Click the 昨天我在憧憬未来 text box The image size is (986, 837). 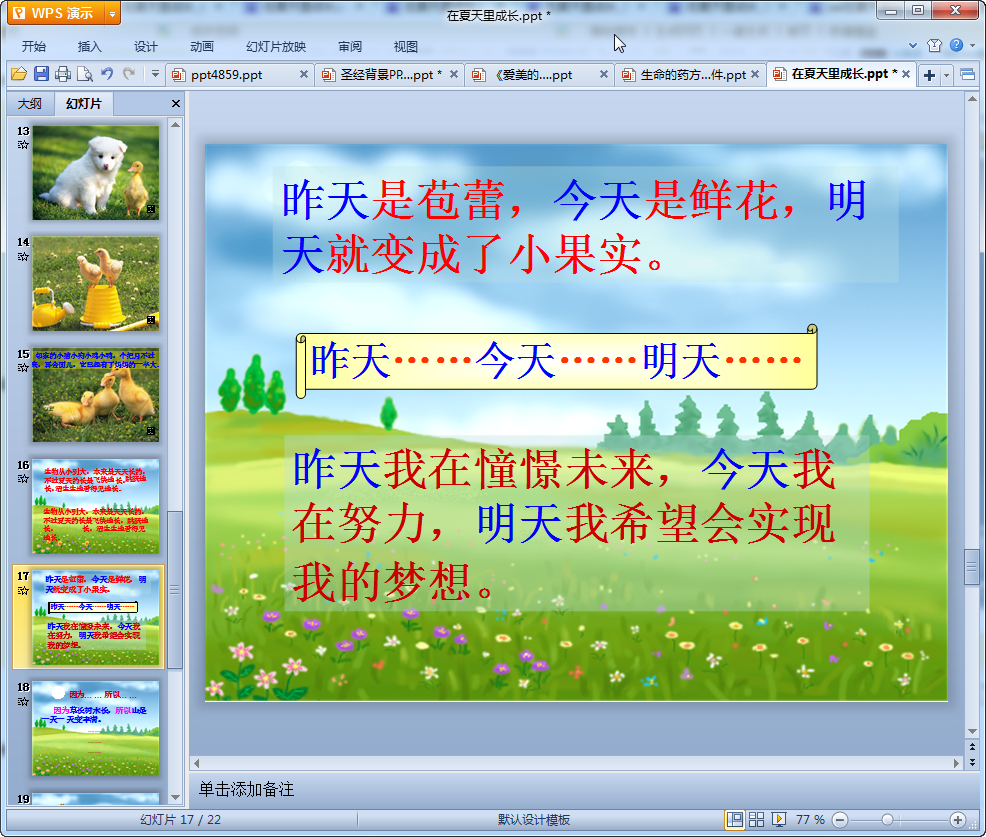(577, 523)
